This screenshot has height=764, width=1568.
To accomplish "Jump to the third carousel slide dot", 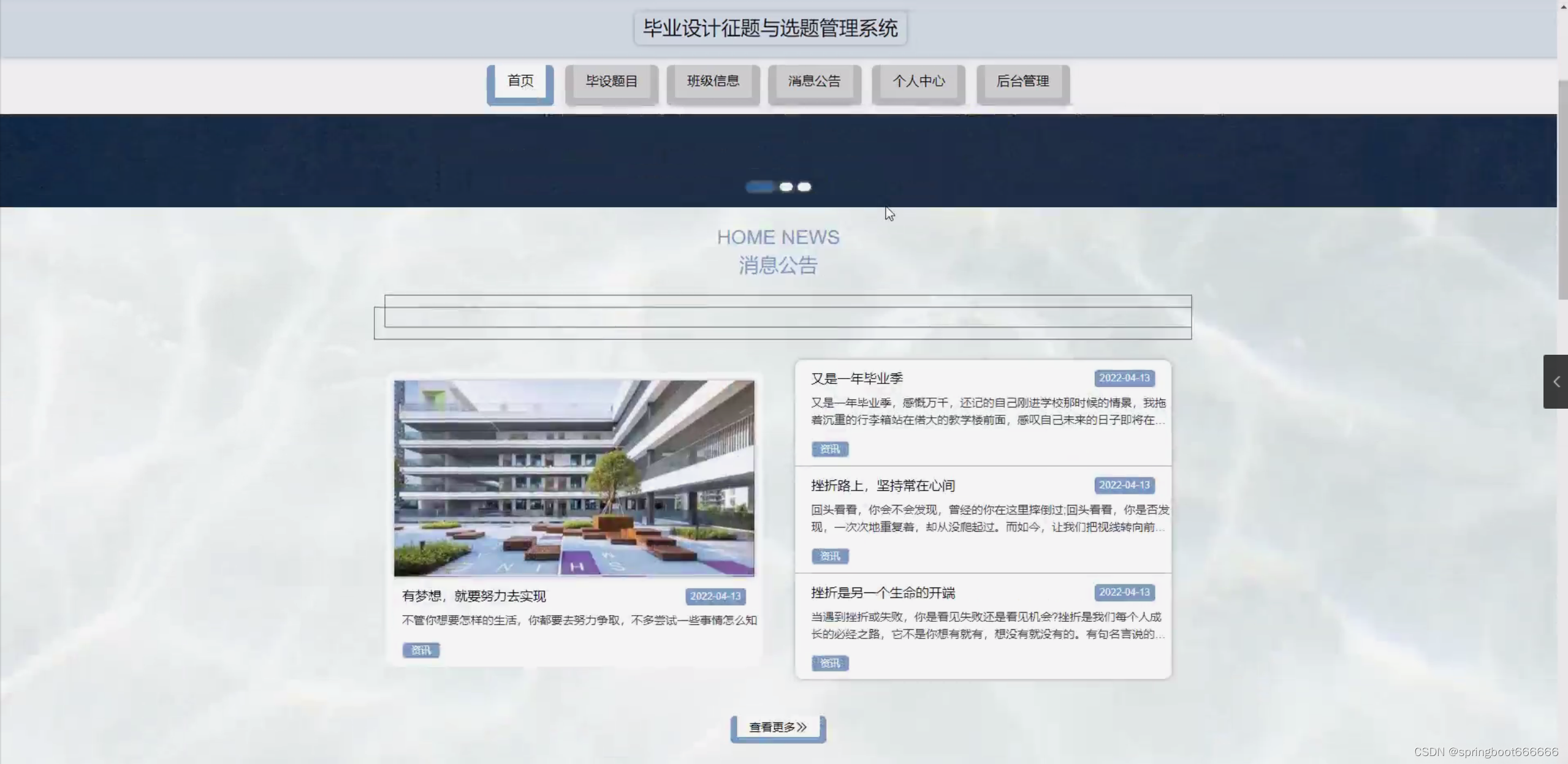I will point(805,187).
